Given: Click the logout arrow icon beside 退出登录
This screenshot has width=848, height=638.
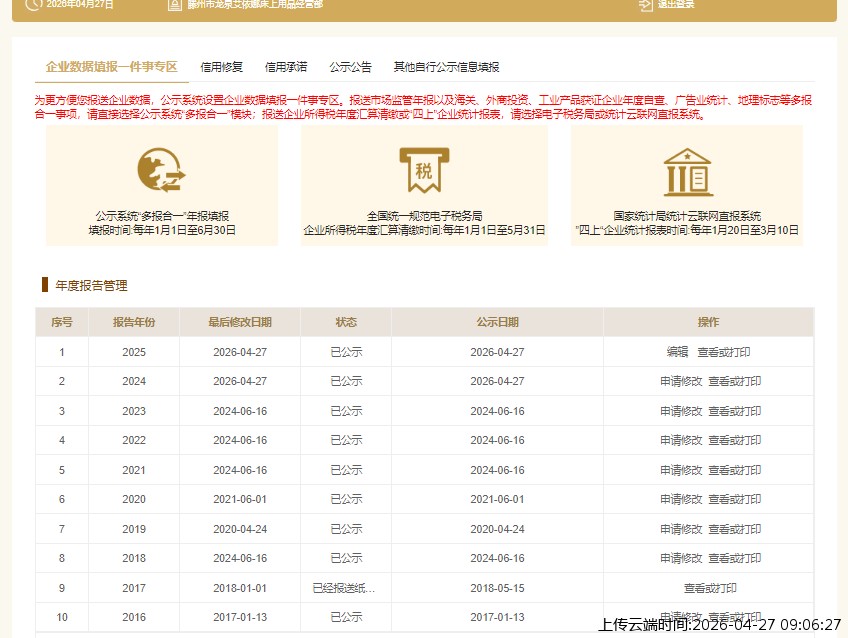Looking at the screenshot, I should [645, 6].
